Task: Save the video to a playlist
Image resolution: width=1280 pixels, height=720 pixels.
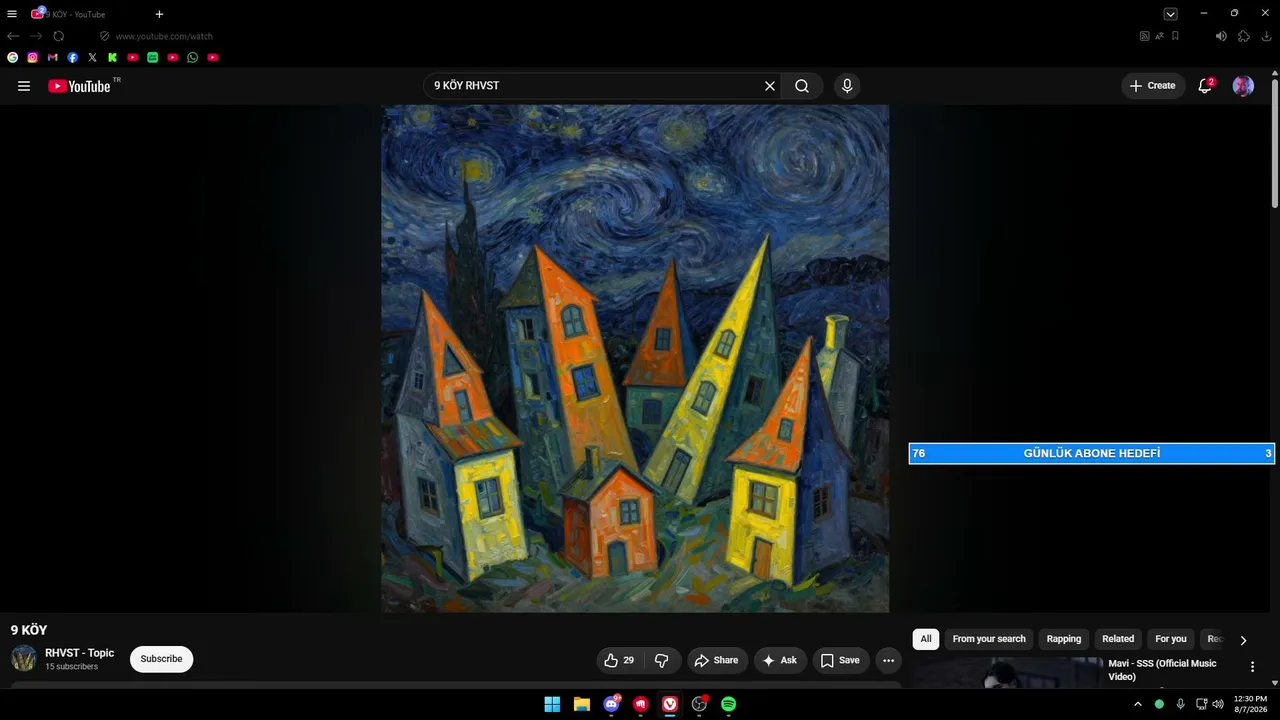Action: click(840, 660)
